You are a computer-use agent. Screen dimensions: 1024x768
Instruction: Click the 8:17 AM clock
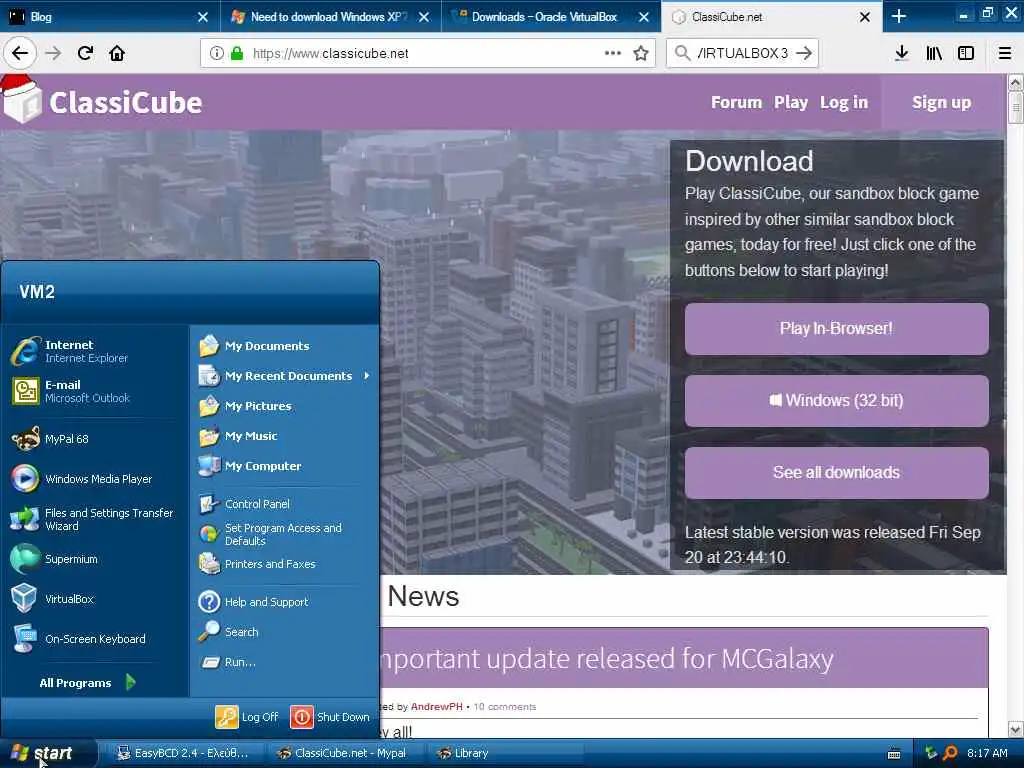tap(987, 753)
